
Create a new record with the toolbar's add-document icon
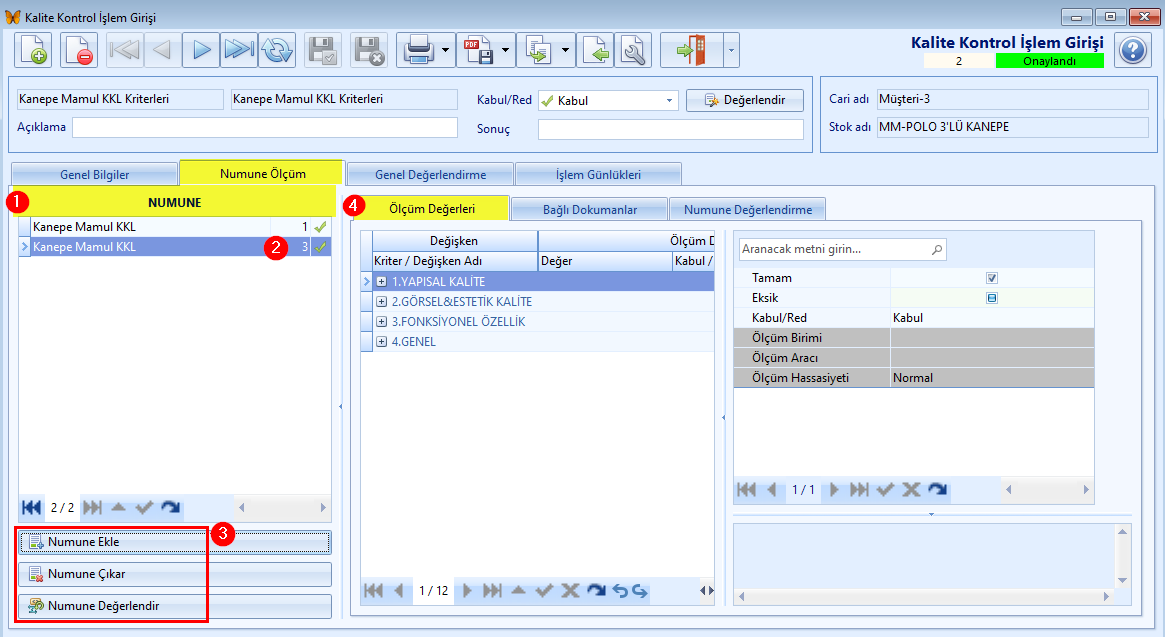[33, 51]
